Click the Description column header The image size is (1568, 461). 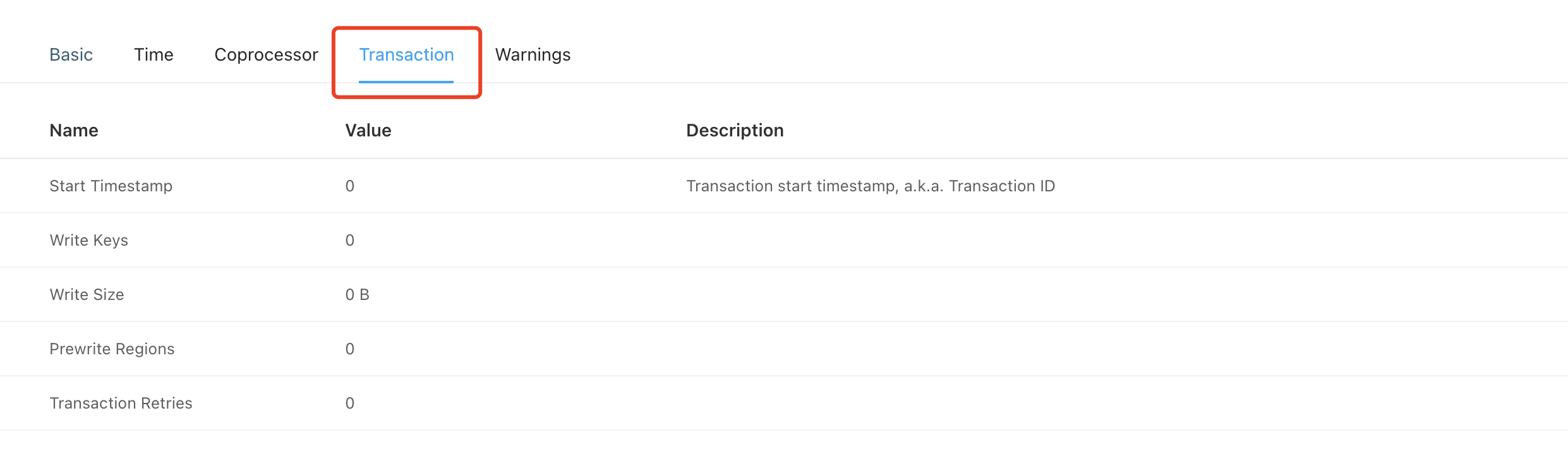tap(735, 131)
